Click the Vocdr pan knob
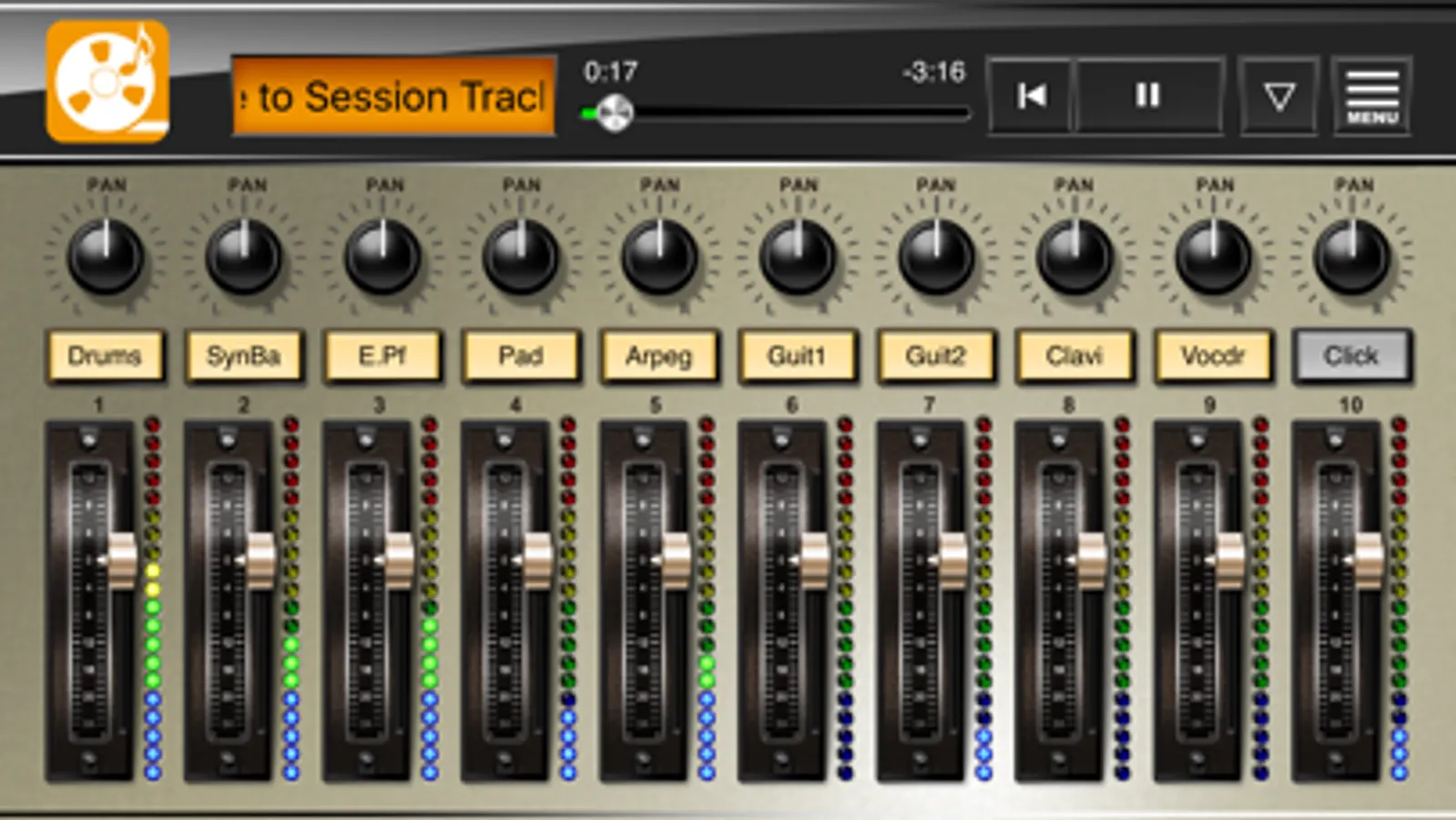The width and height of the screenshot is (1456, 820). (x=1213, y=257)
